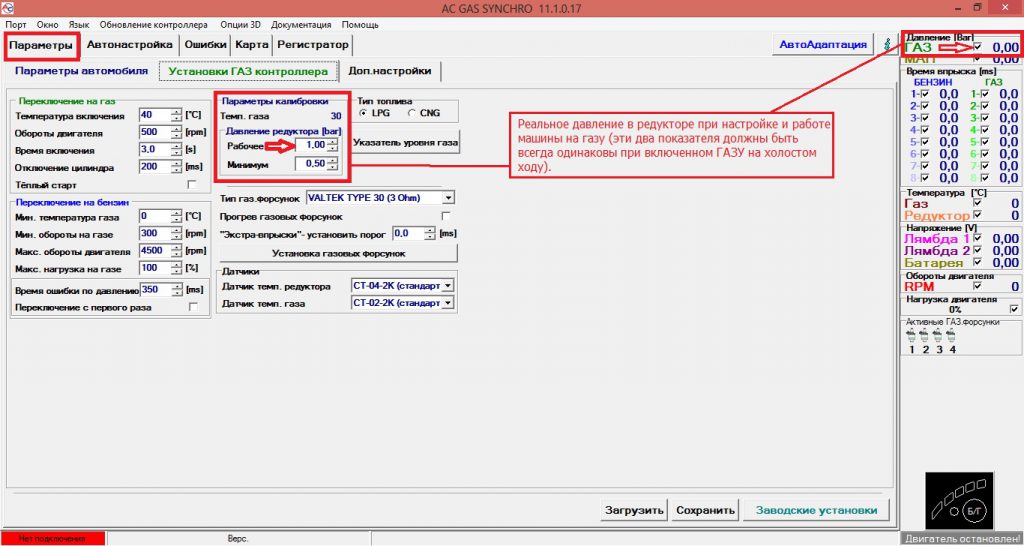1024x546 pixels.
Task: Click the Мин. температура газа field
Action: coord(155,216)
